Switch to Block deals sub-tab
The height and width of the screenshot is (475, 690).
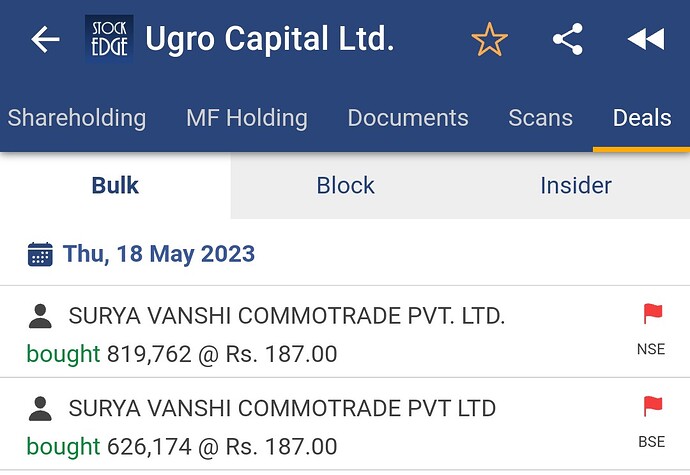tap(345, 185)
